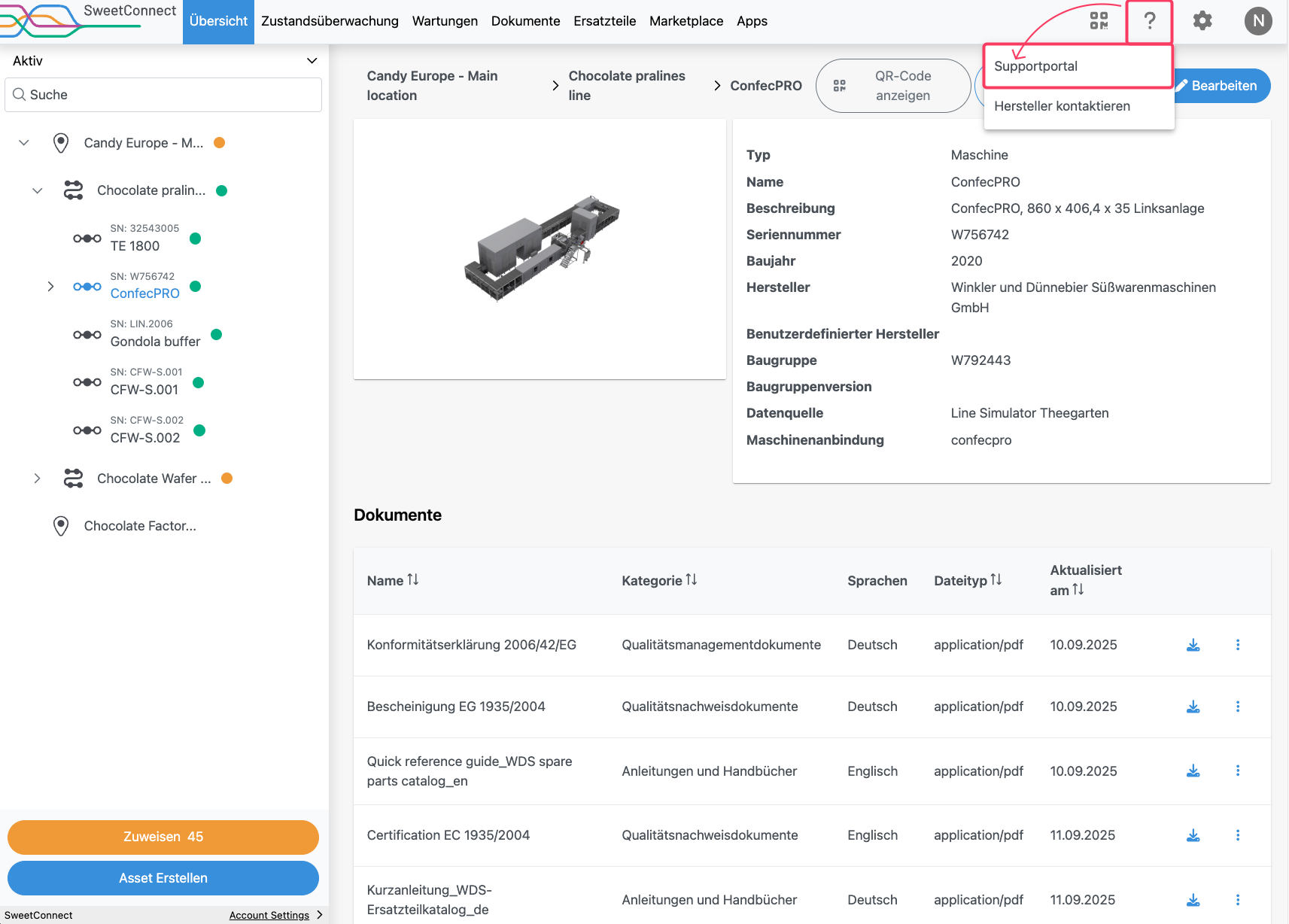1289x924 pixels.
Task: Go to the Marketplace tab
Action: point(686,21)
